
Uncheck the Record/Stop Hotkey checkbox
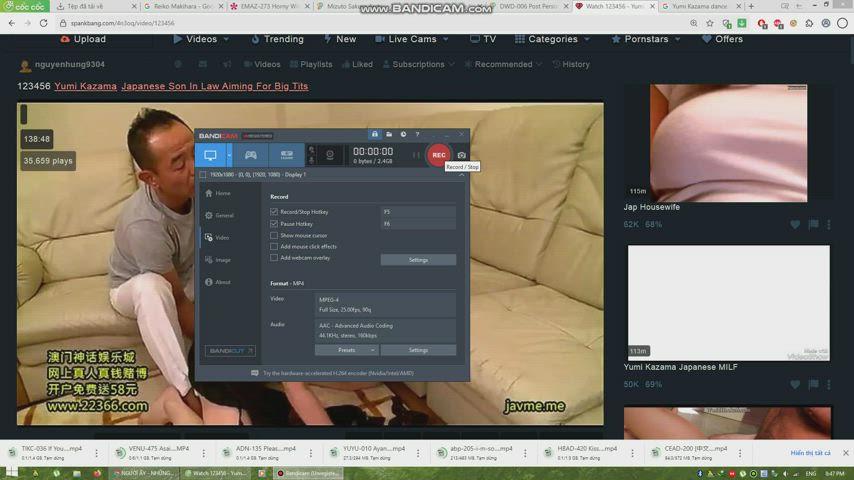tap(274, 211)
